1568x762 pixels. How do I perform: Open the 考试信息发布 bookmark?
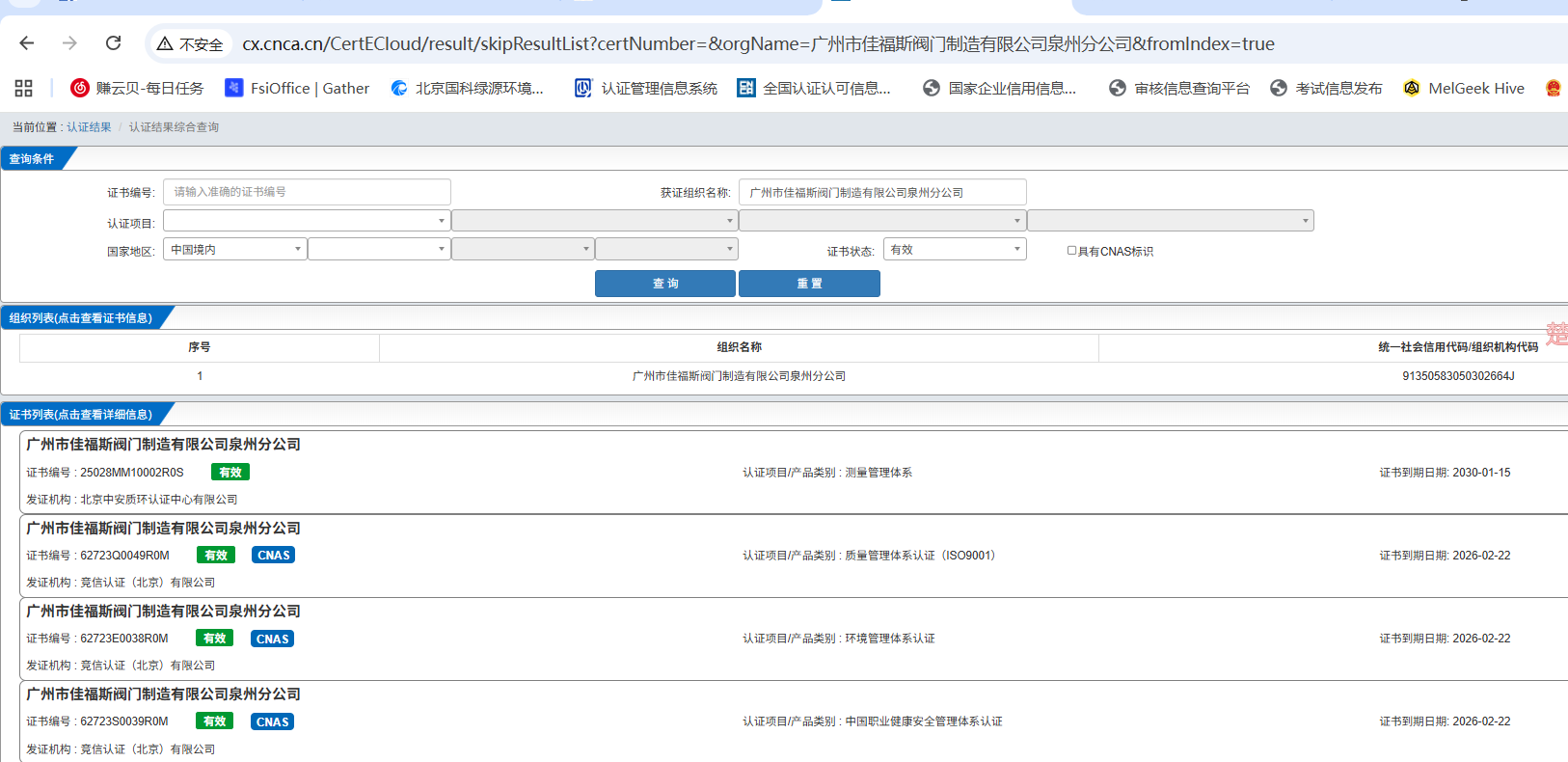pos(1326,88)
